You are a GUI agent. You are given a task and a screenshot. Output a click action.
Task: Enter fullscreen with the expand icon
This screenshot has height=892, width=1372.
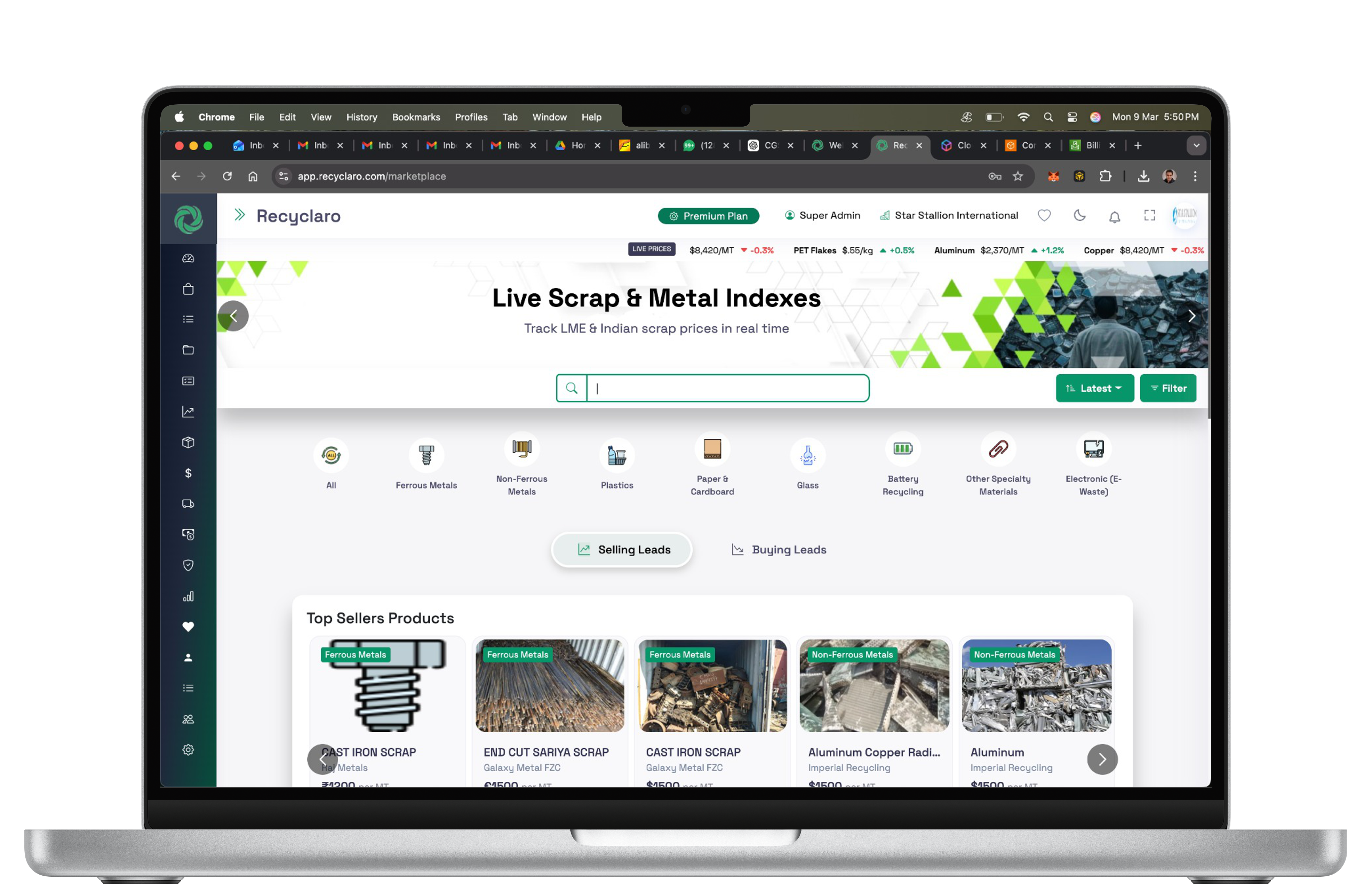pyautogui.click(x=1149, y=216)
